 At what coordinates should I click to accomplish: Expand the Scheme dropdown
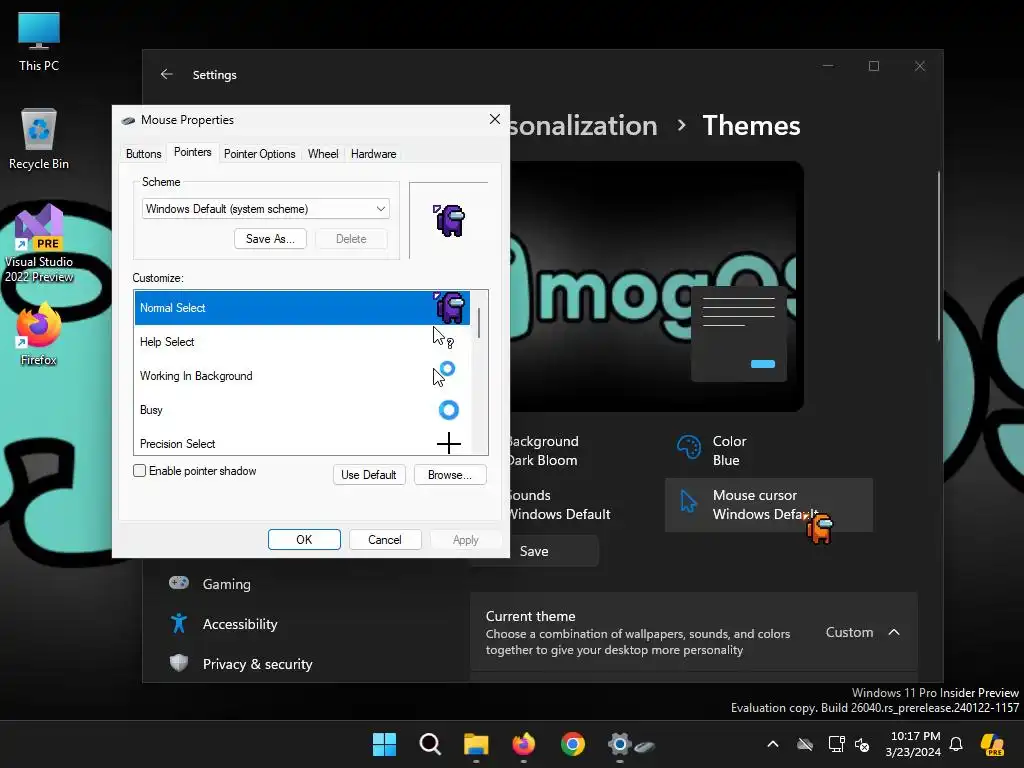pos(265,209)
